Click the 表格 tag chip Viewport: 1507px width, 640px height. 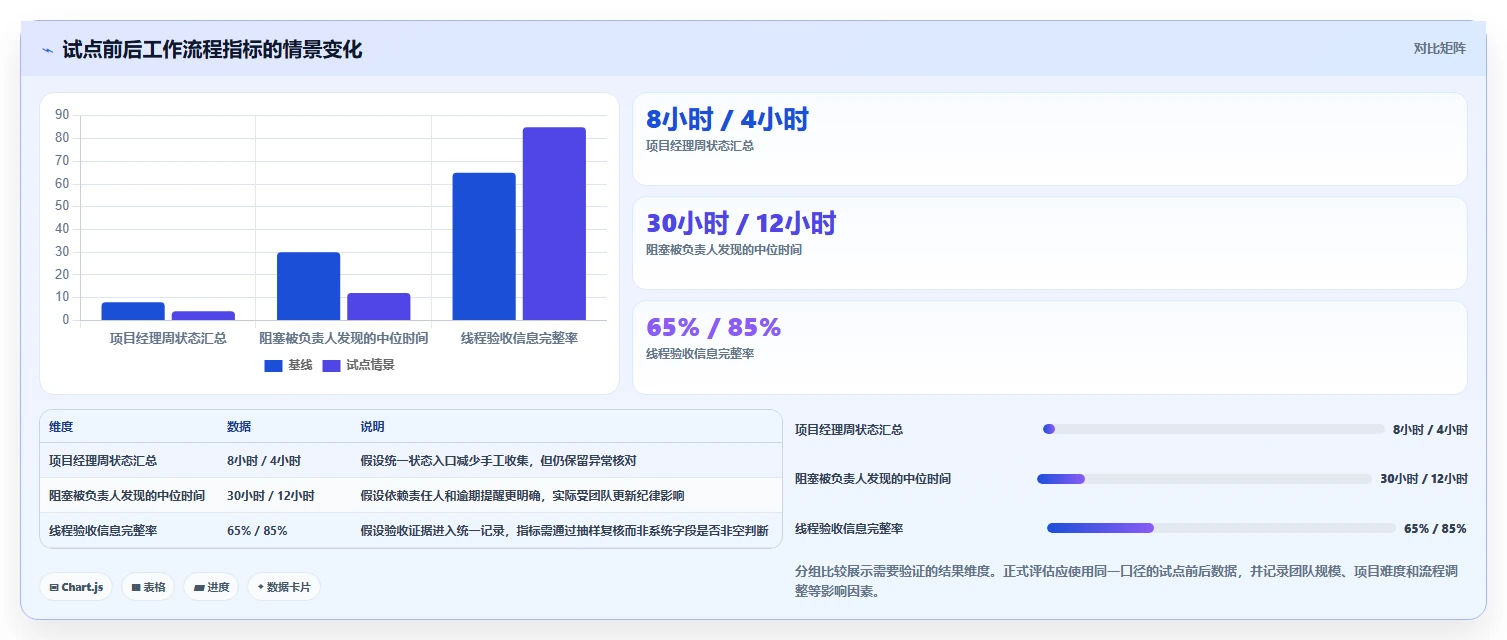[x=148, y=587]
